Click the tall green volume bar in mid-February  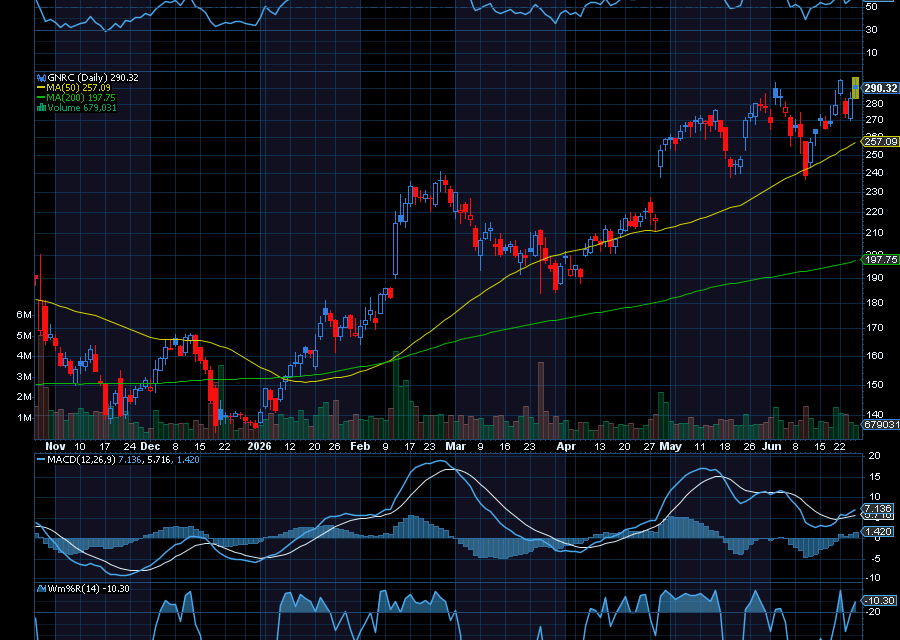(396, 395)
